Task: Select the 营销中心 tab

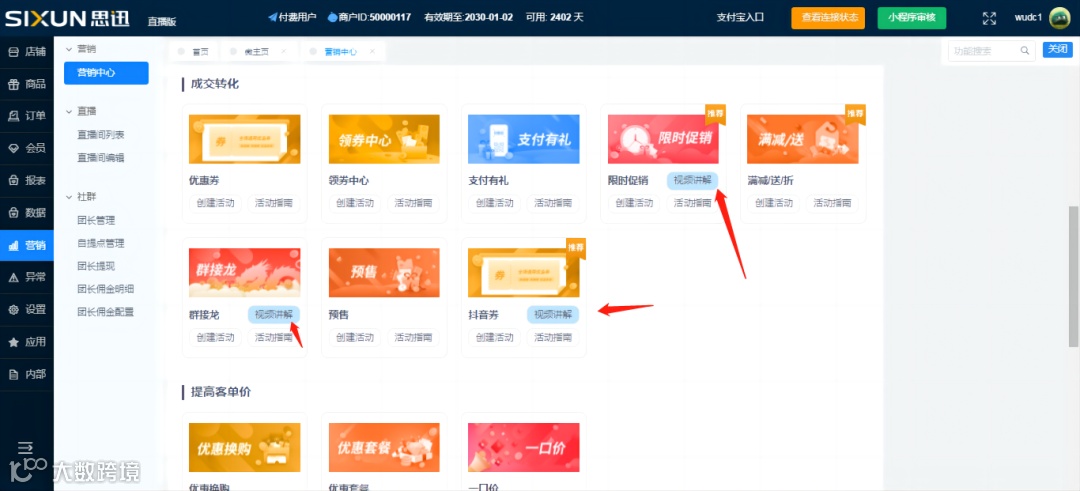Action: tap(340, 52)
